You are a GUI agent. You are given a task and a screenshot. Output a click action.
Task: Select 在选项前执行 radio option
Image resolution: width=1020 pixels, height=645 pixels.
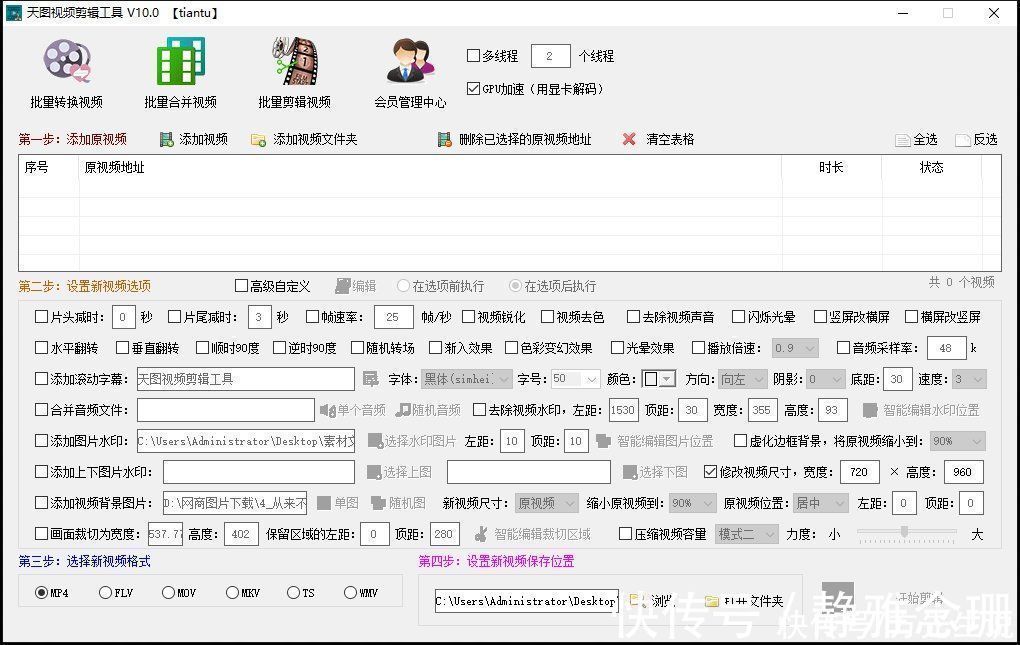click(403, 285)
